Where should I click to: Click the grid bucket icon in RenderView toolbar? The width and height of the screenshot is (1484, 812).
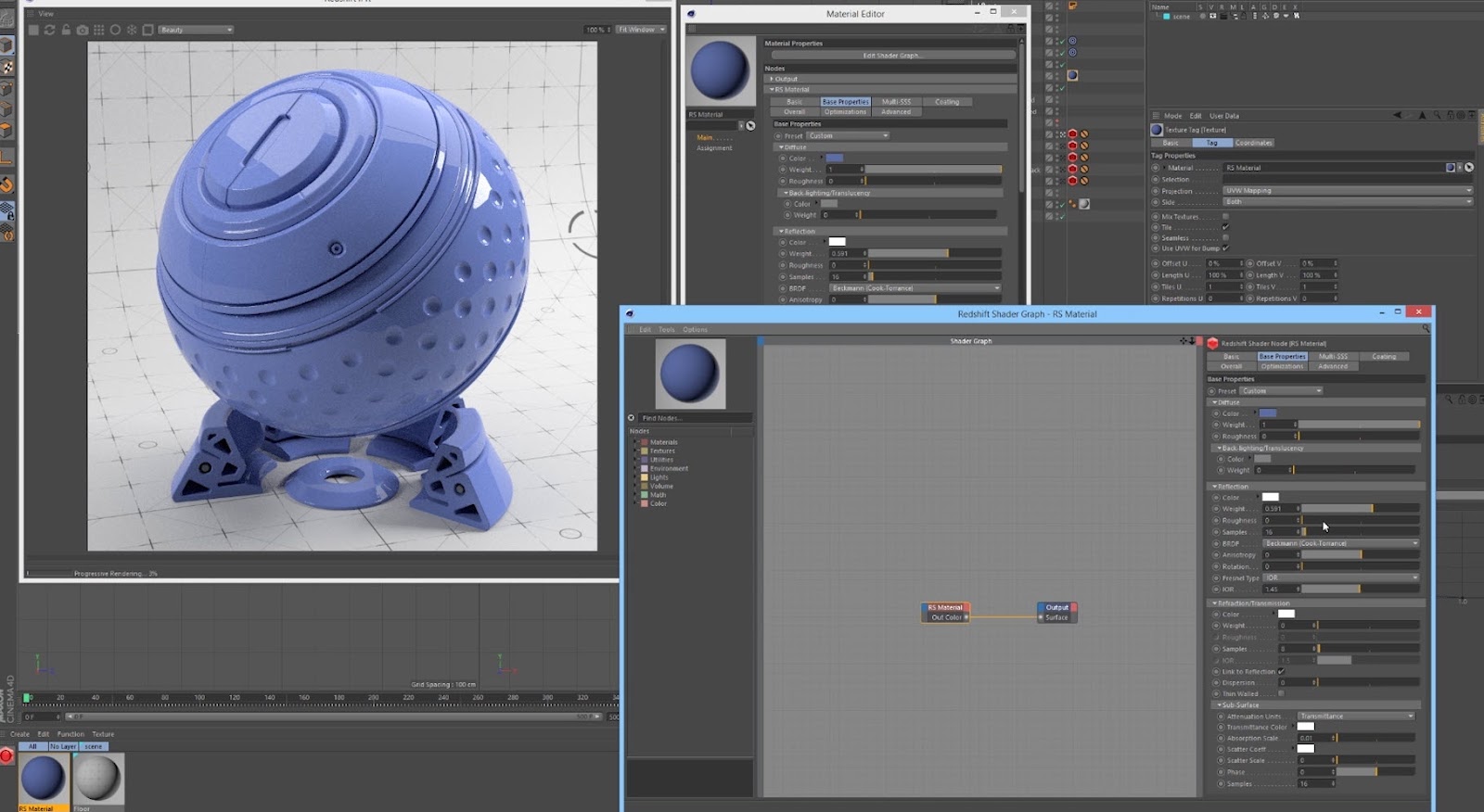click(x=99, y=30)
